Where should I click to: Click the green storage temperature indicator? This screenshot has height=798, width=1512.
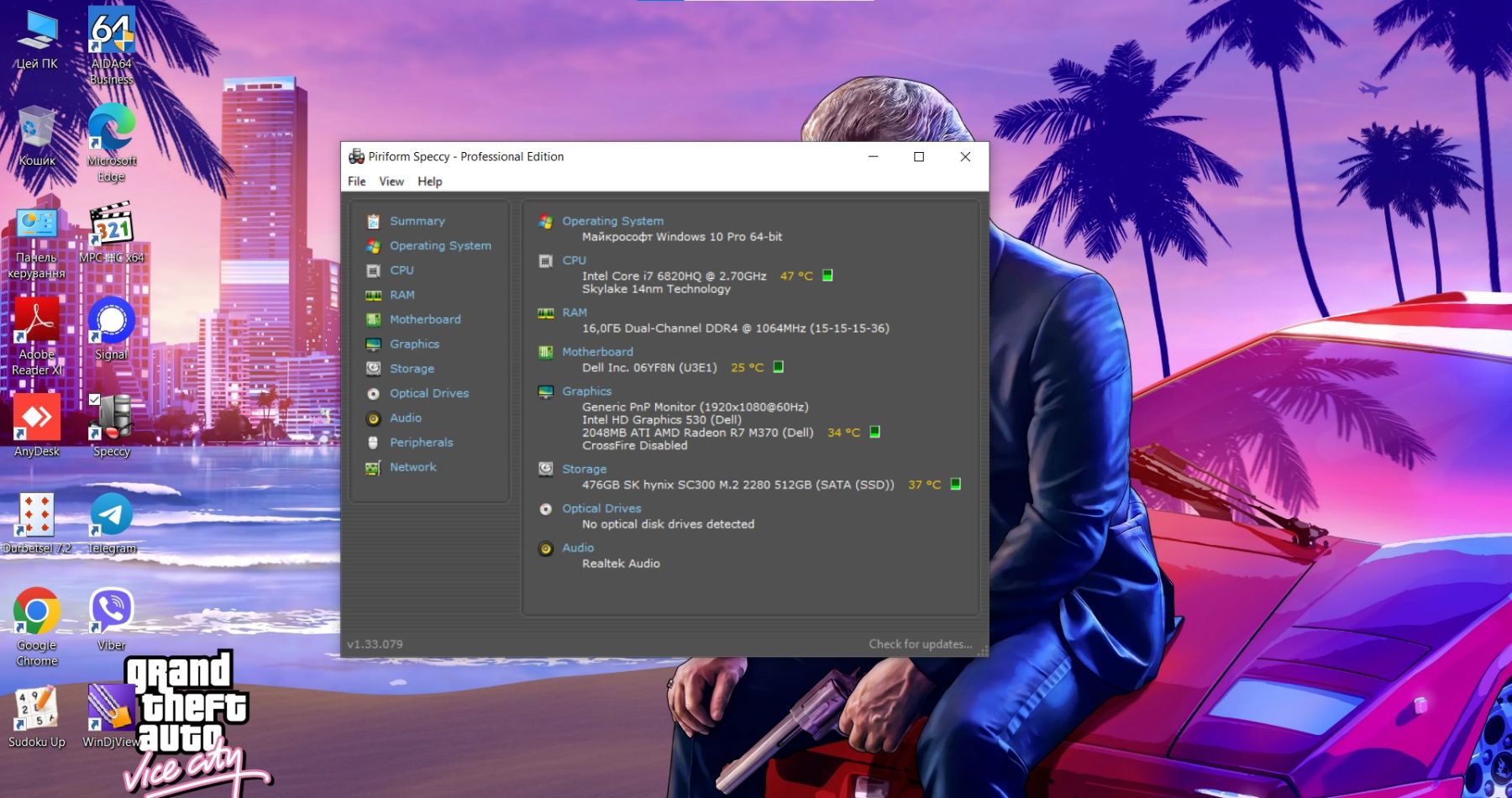click(955, 484)
